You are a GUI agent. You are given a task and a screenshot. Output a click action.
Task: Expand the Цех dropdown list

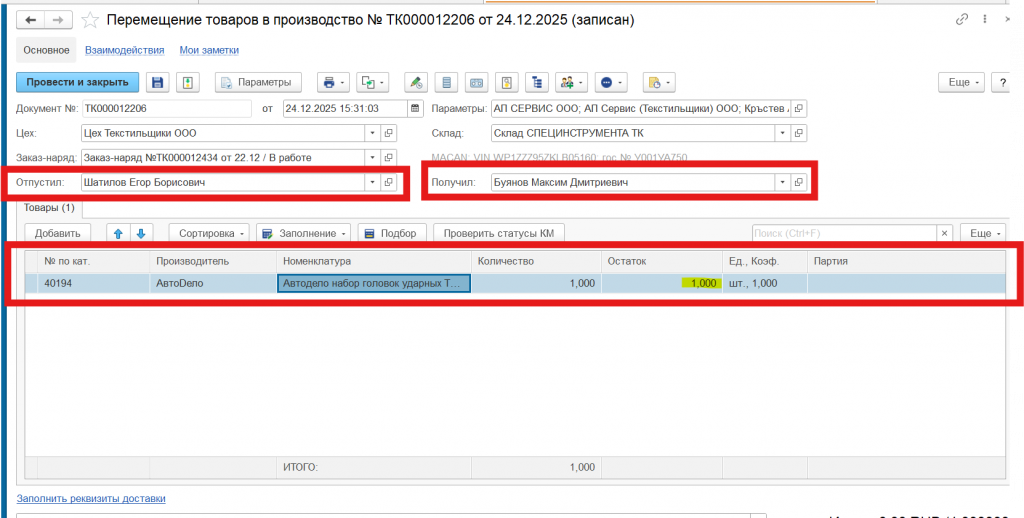coord(373,132)
